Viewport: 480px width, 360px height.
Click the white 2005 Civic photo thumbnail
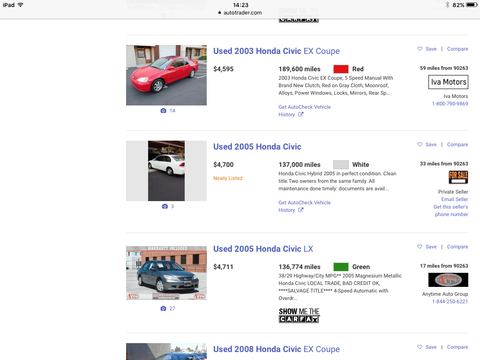click(x=166, y=171)
